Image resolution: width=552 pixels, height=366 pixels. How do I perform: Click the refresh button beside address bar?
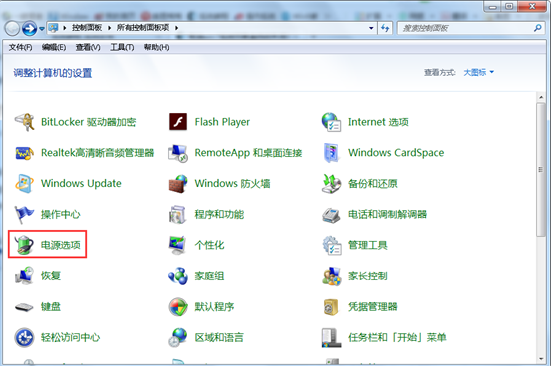pyautogui.click(x=385, y=28)
